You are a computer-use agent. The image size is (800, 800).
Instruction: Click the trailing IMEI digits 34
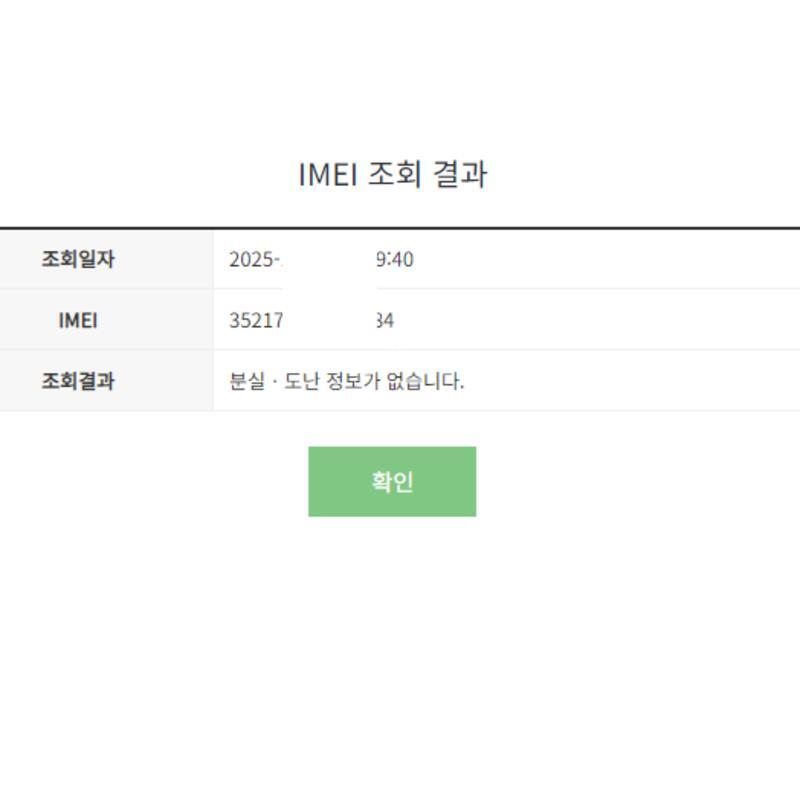[385, 321]
